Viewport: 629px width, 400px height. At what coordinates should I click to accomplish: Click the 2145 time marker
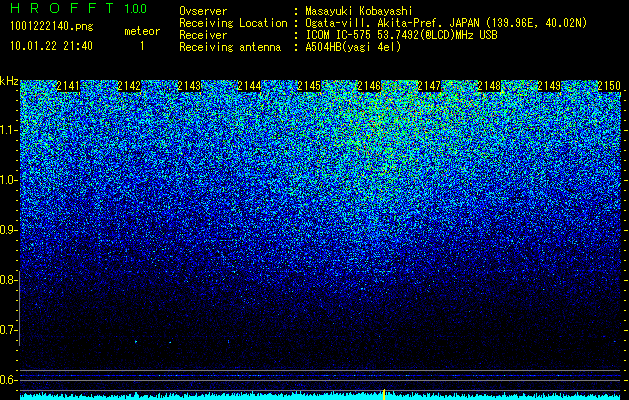click(309, 86)
